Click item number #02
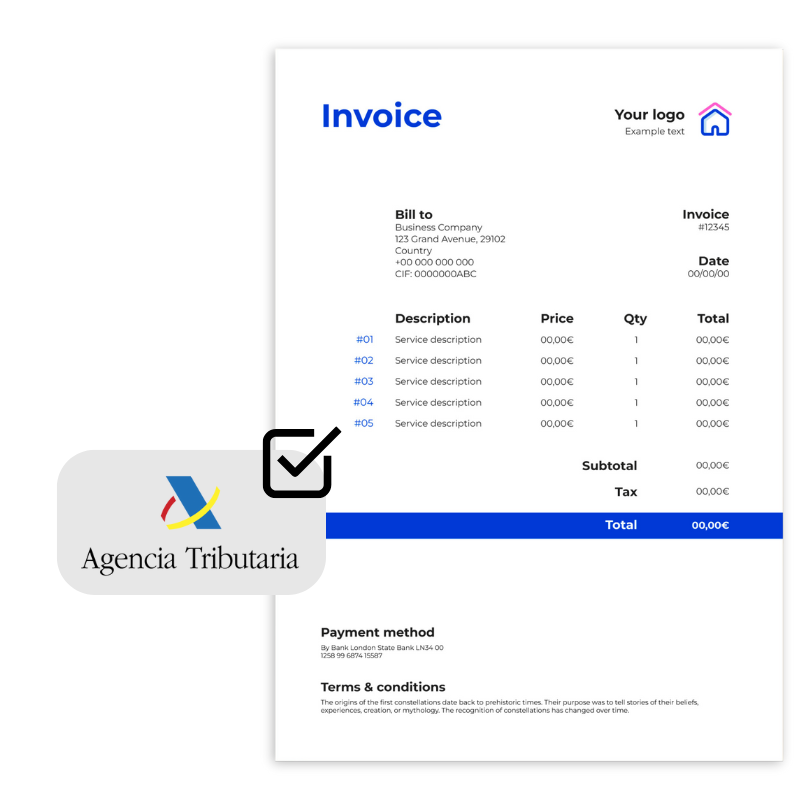The height and width of the screenshot is (800, 800). [364, 361]
